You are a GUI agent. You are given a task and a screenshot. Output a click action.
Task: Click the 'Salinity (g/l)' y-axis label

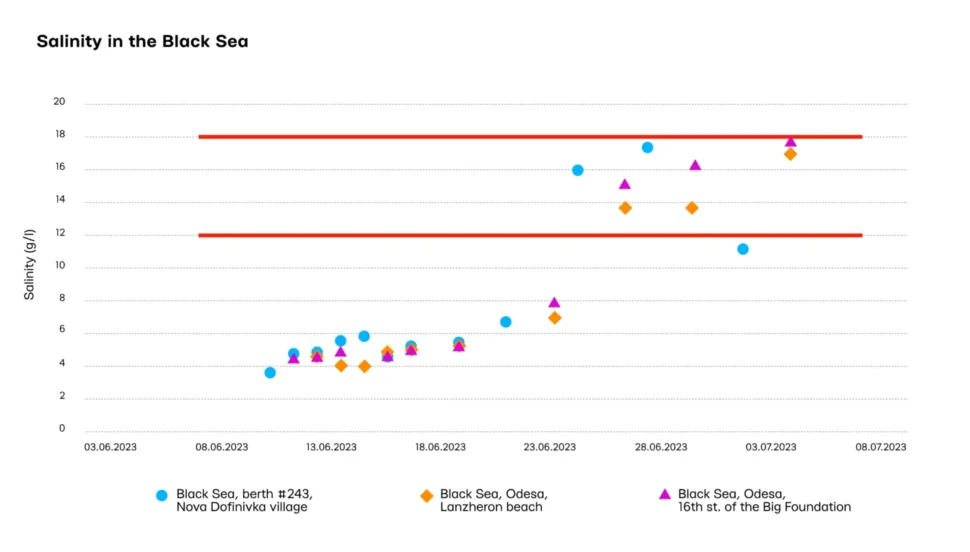(x=30, y=264)
